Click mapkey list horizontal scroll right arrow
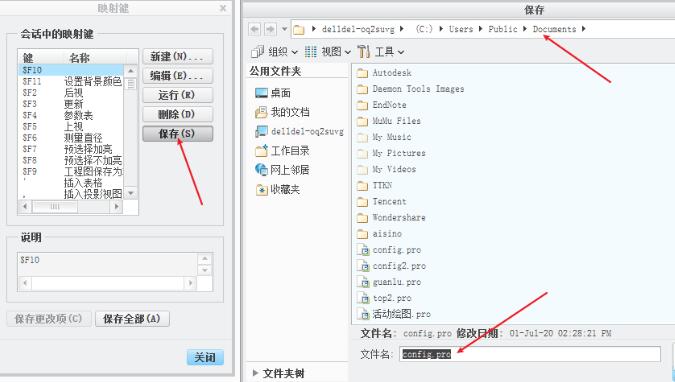 point(115,207)
